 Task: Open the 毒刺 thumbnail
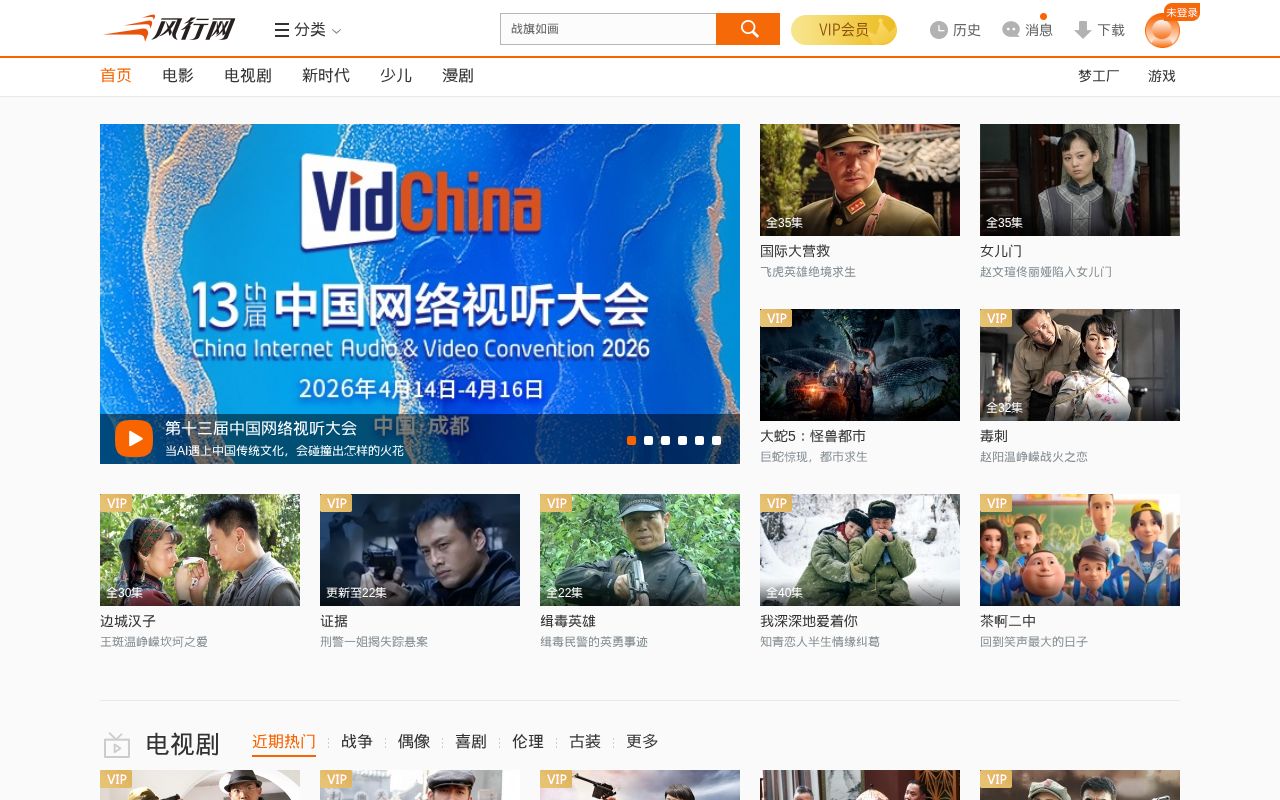(x=1080, y=365)
